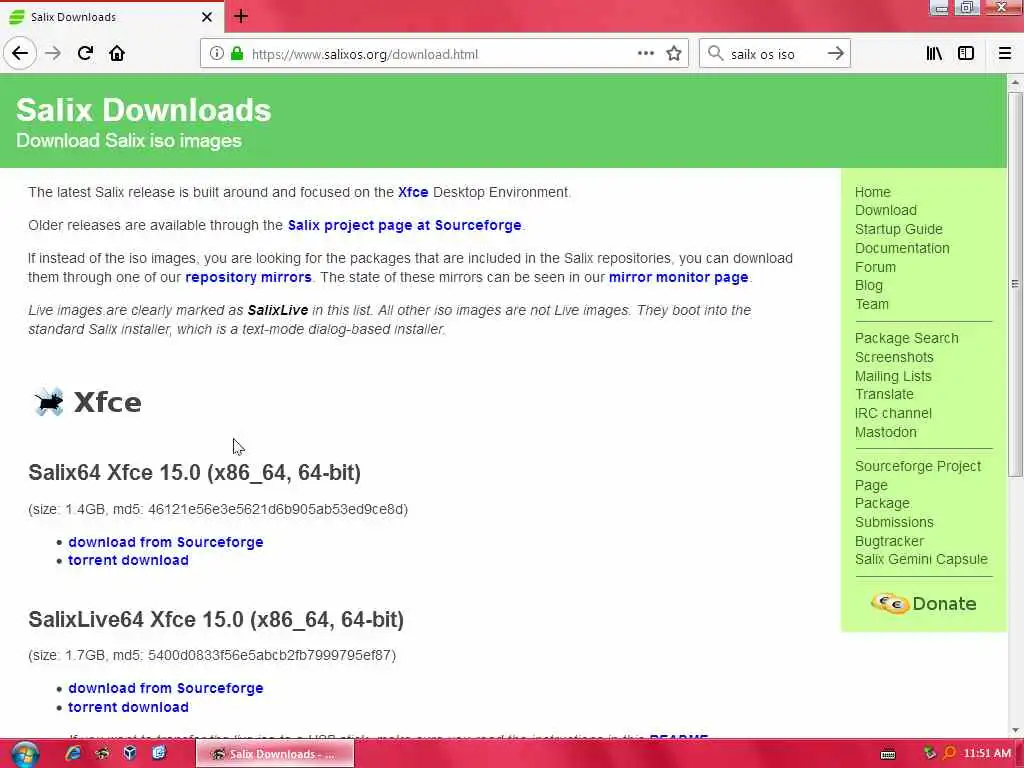Click torrent download for Salix64 Xfce 15.0

(x=128, y=560)
